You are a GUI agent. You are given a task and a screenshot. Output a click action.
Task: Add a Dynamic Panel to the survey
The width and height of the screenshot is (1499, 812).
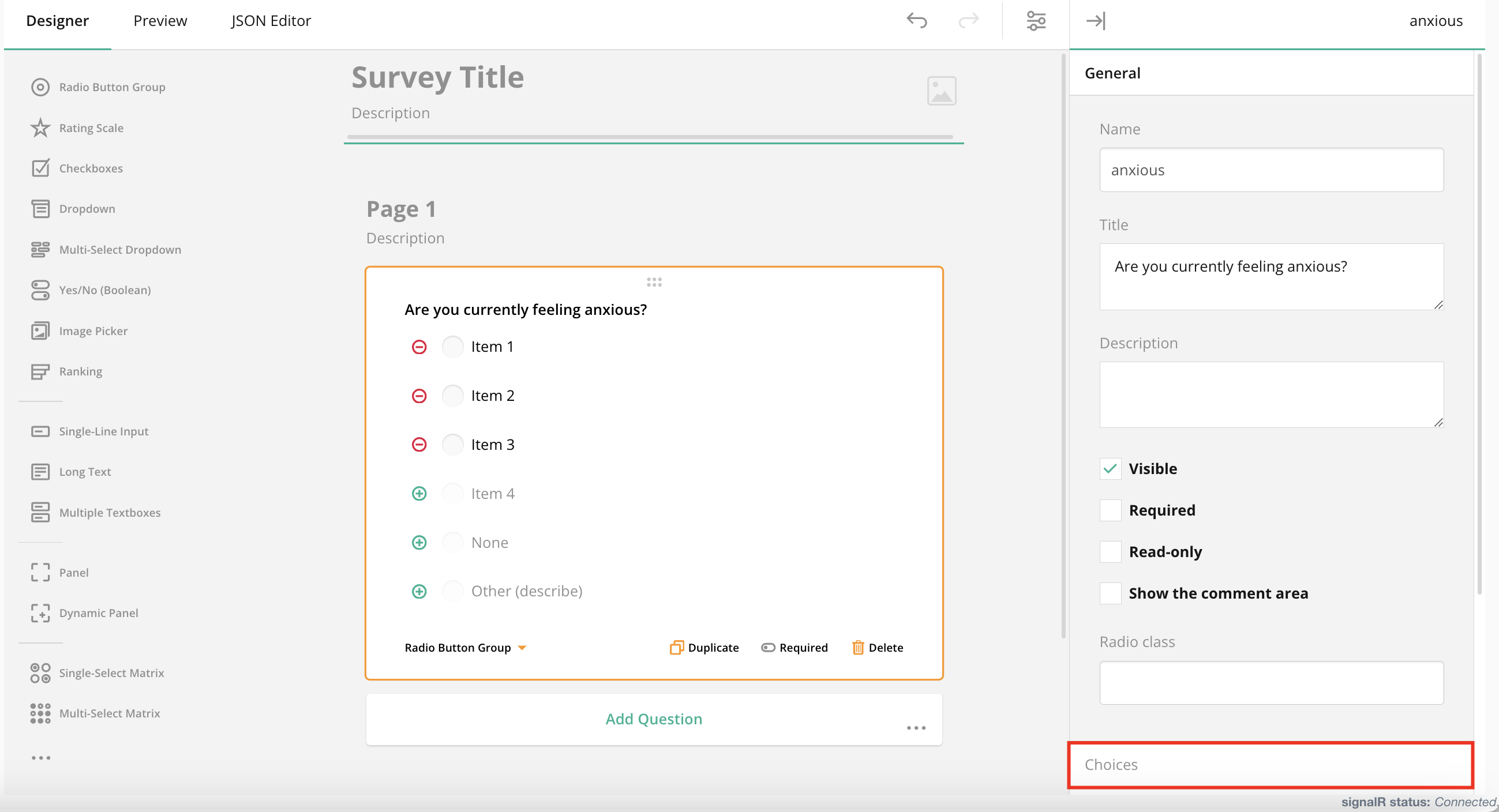click(x=99, y=612)
